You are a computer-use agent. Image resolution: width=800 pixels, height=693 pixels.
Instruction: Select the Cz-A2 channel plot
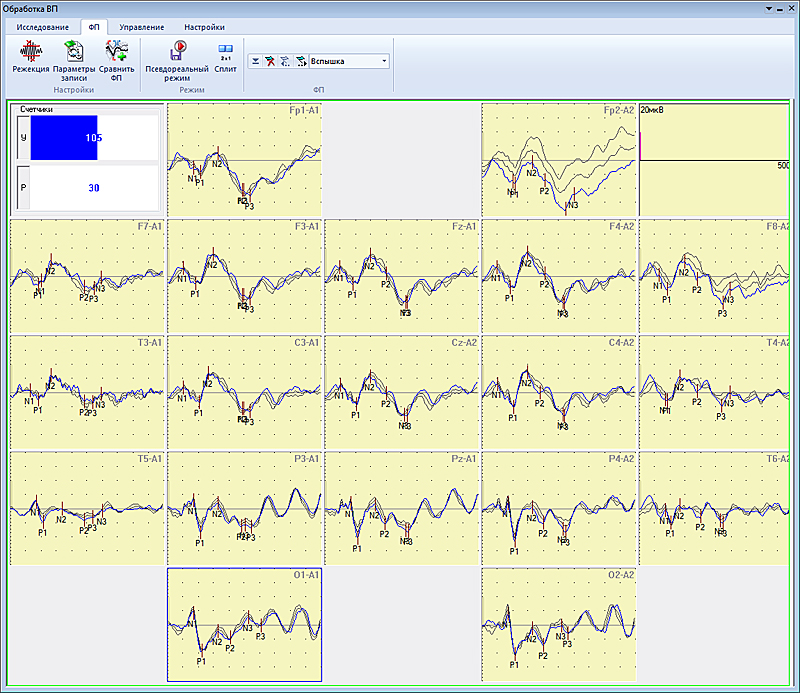402,393
